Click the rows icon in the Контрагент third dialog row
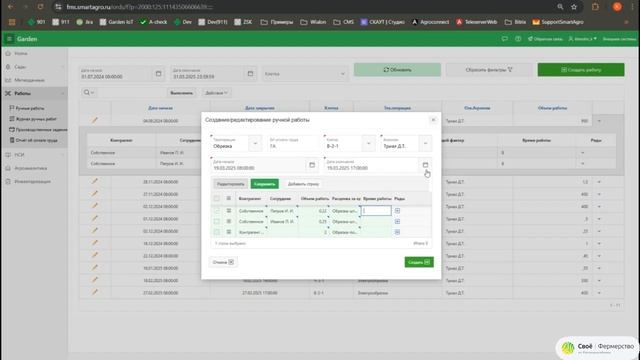This screenshot has width=640, height=360. (397, 232)
